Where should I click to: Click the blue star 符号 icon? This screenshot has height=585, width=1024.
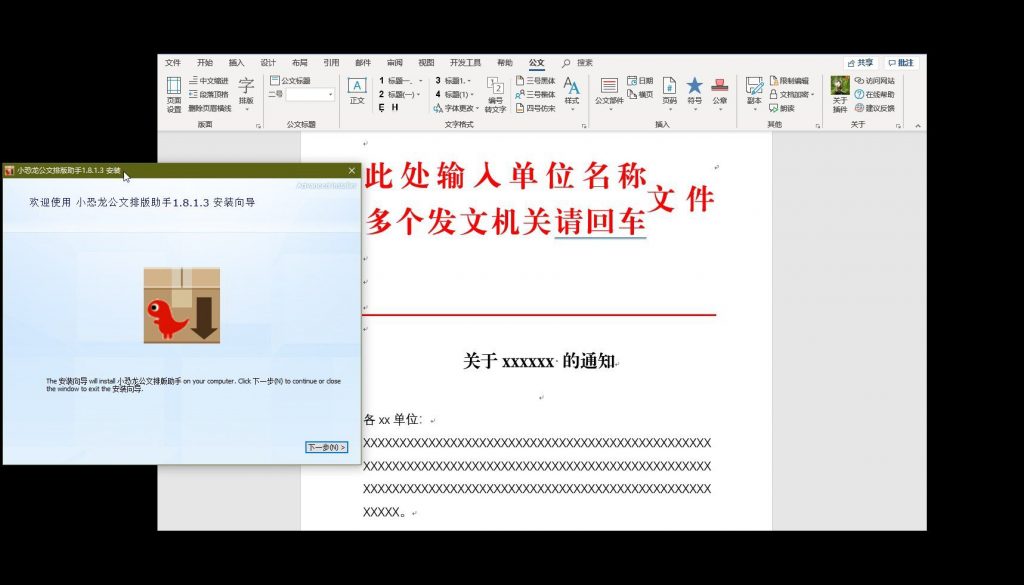(x=694, y=91)
